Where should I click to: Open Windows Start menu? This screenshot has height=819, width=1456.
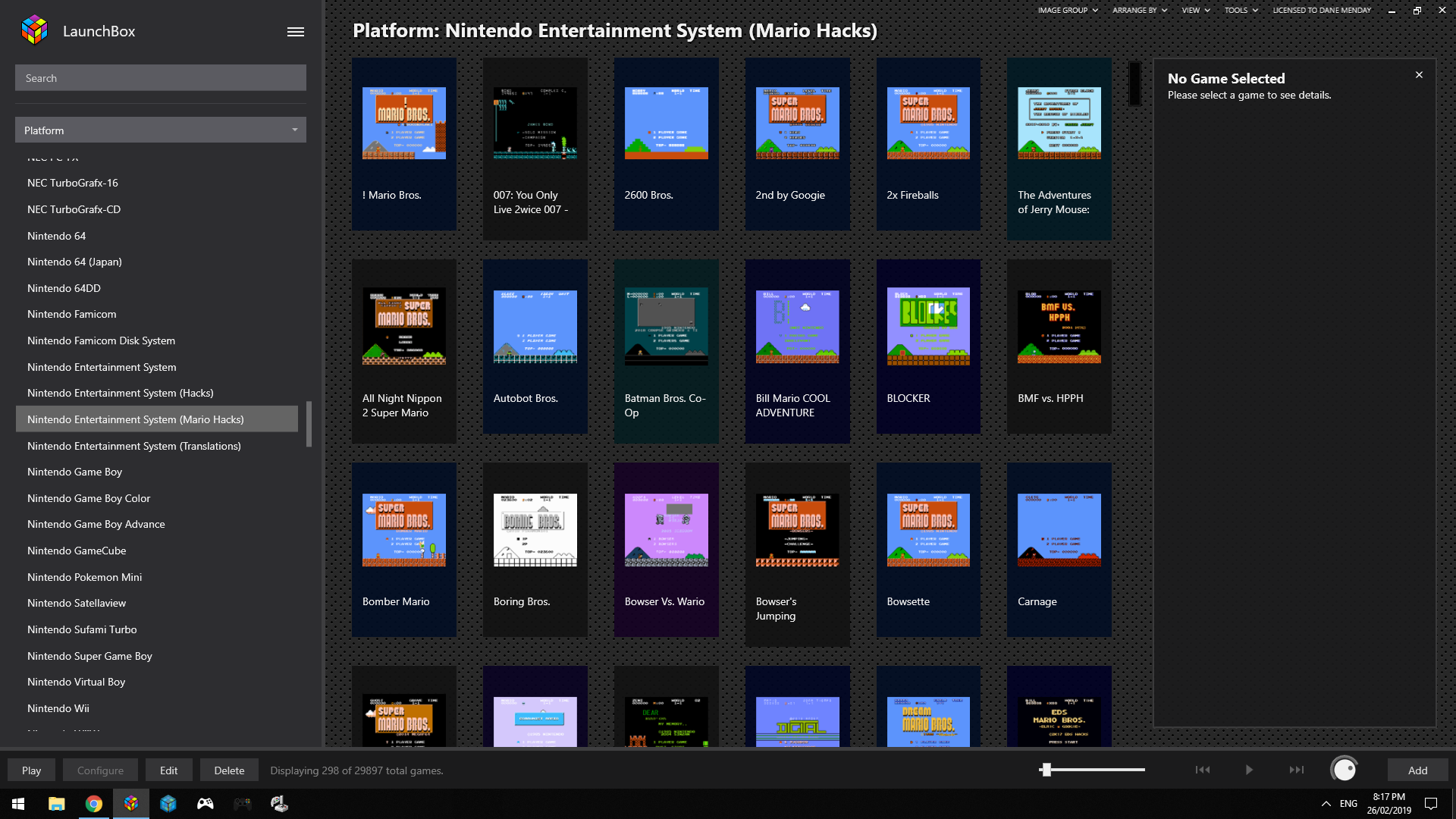pyautogui.click(x=18, y=804)
